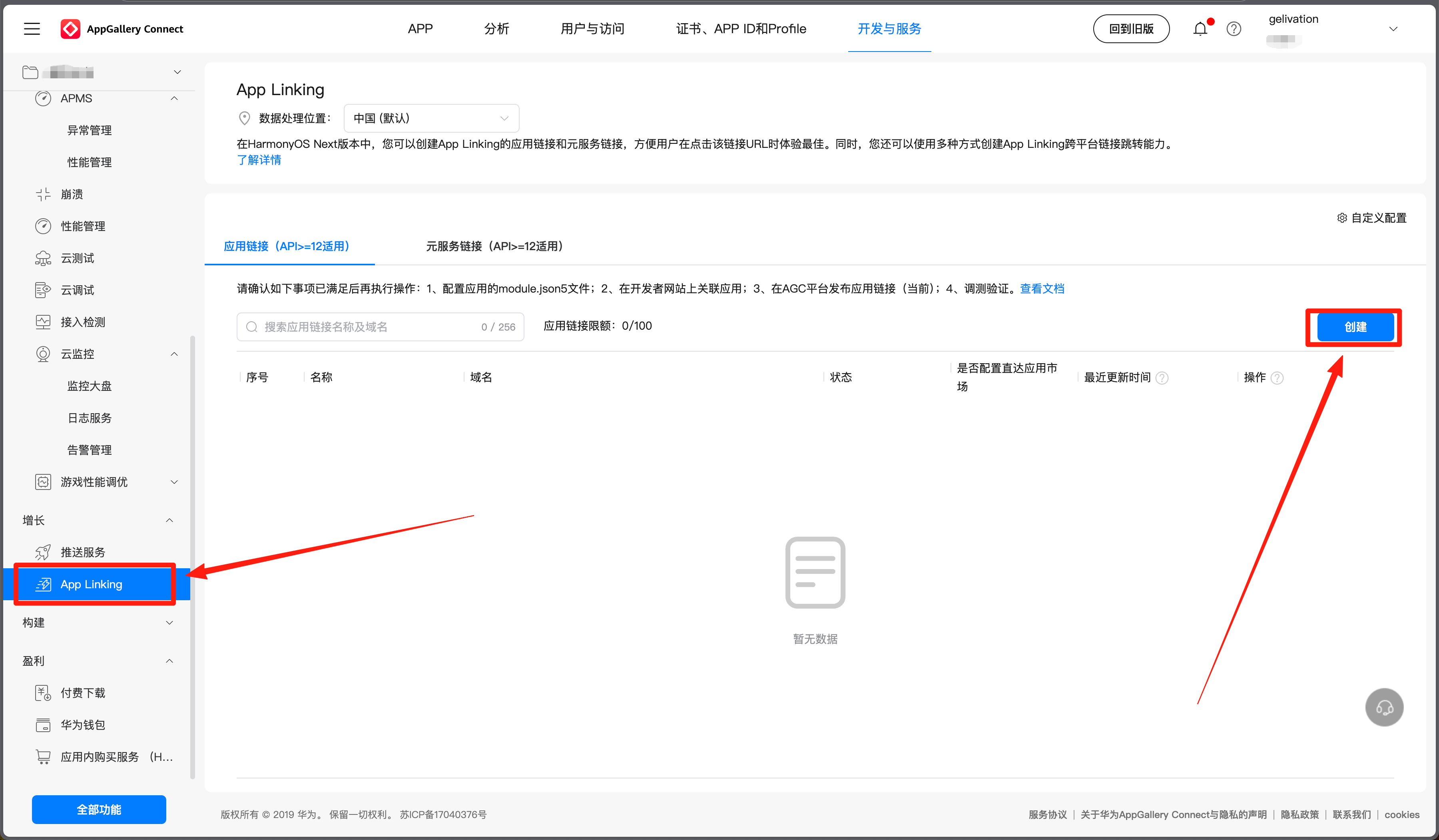
Task: Collapse the APMS section
Action: [174, 98]
